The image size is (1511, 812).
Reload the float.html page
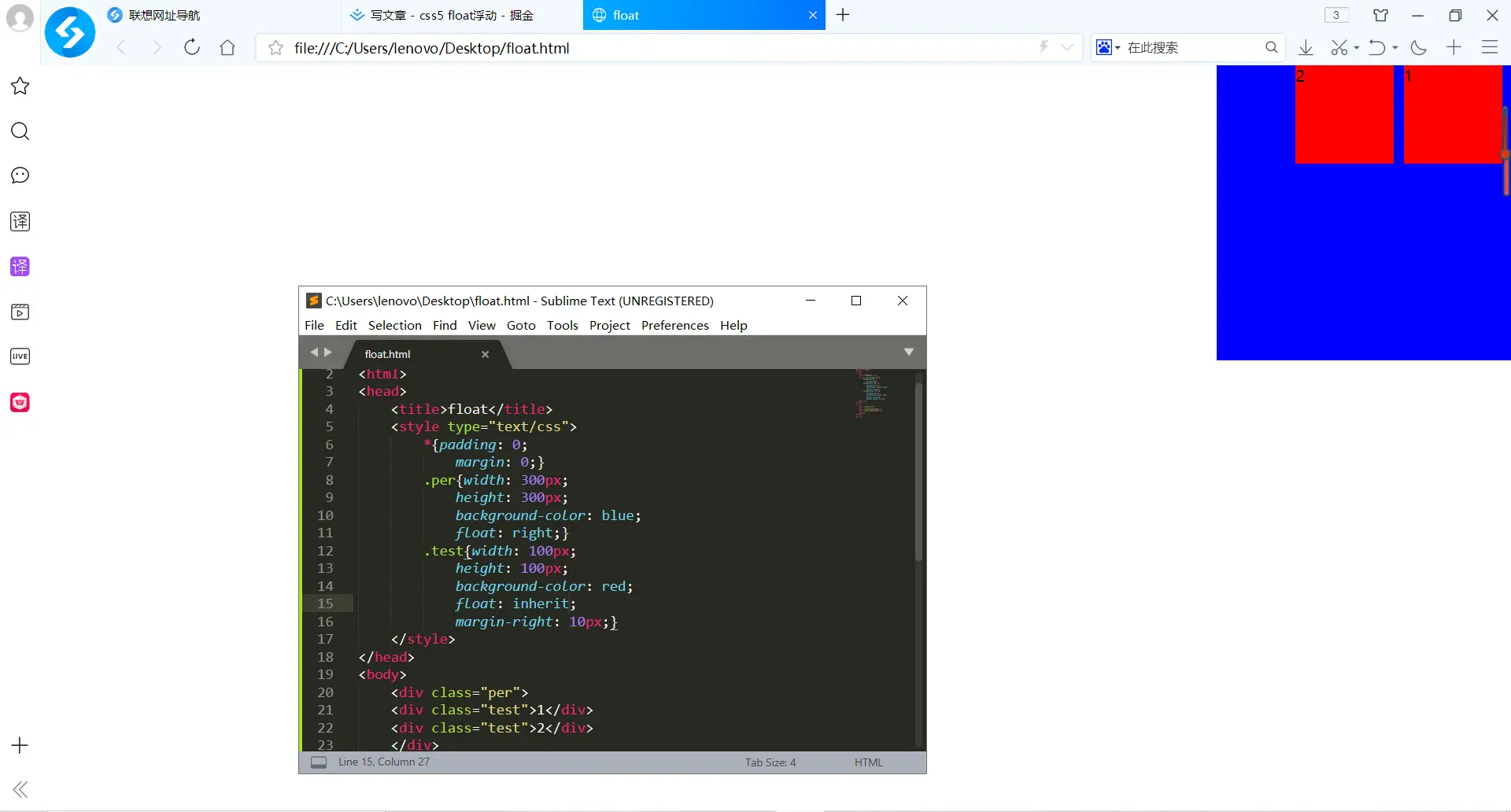(192, 47)
